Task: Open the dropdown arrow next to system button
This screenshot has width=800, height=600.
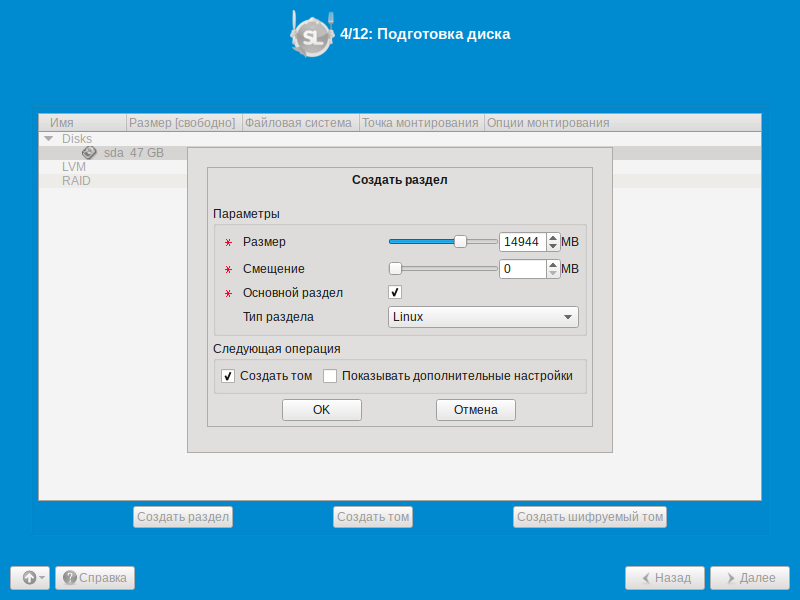Action: 42,578
